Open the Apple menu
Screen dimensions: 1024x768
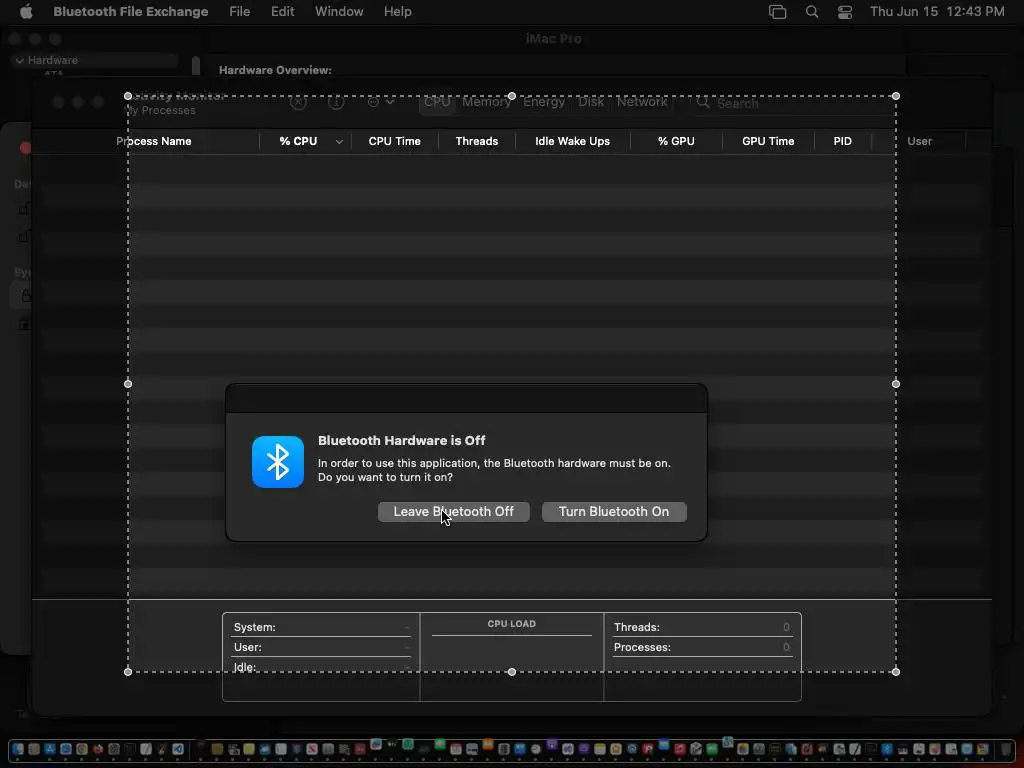26,11
